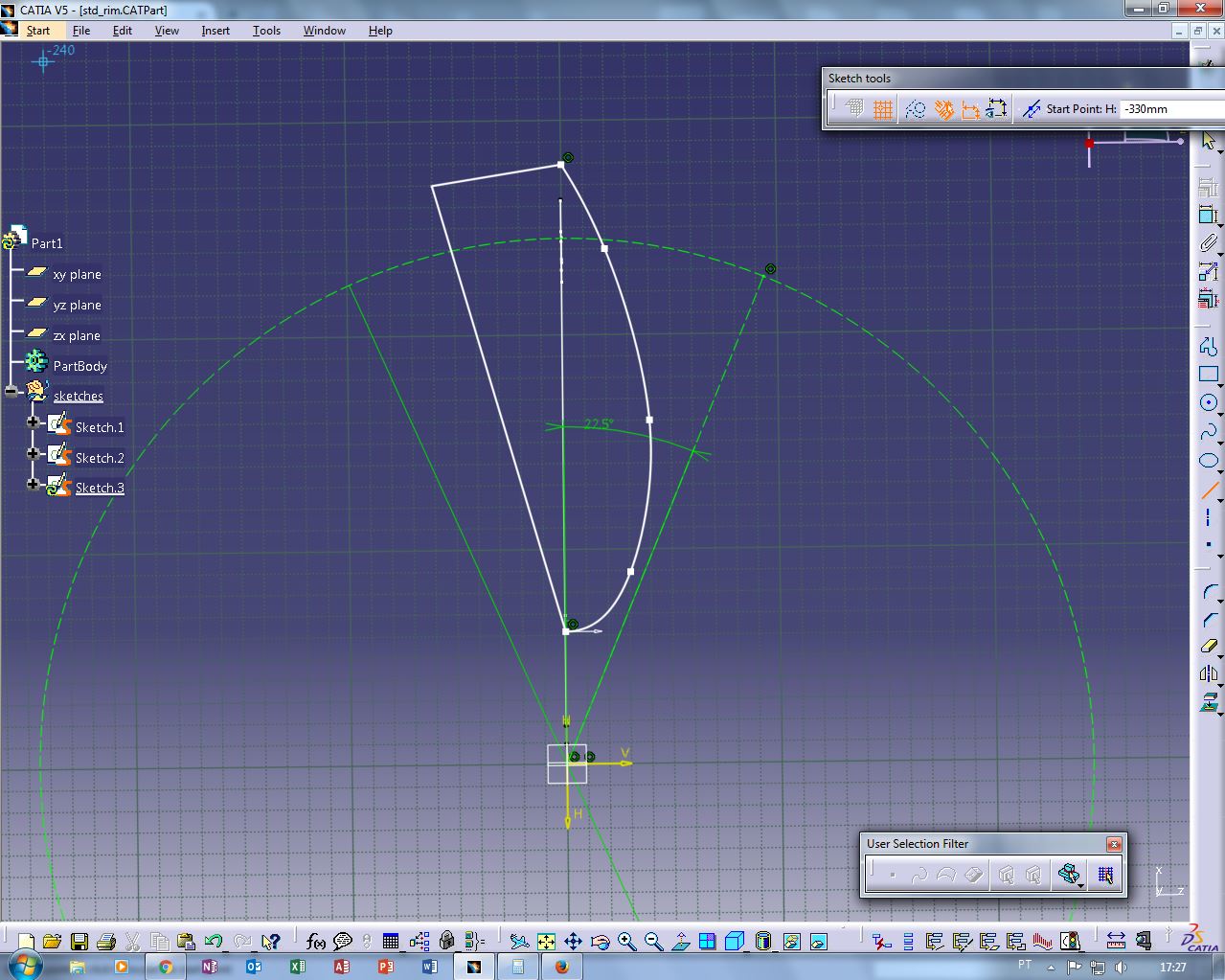Expand the Sketch.1 tree node
The width and height of the screenshot is (1225, 980).
point(33,422)
